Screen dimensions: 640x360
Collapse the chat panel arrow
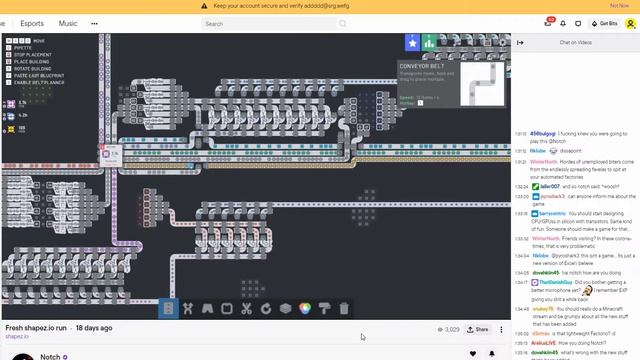[x=520, y=42]
